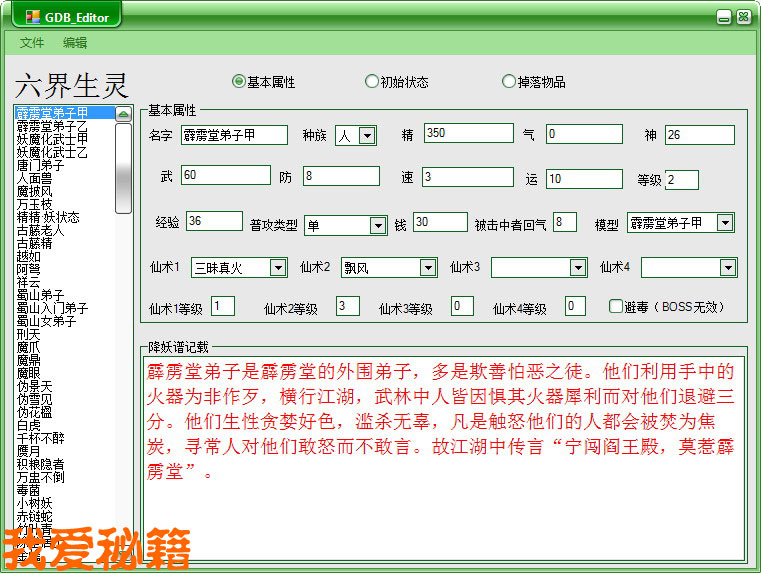761x573 pixels.
Task: Open the 种族 dropdown
Action: coord(367,136)
